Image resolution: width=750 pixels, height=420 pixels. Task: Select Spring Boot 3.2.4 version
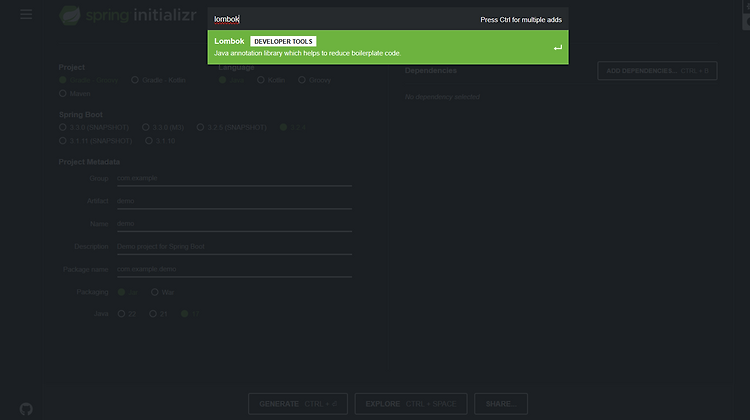pos(293,127)
